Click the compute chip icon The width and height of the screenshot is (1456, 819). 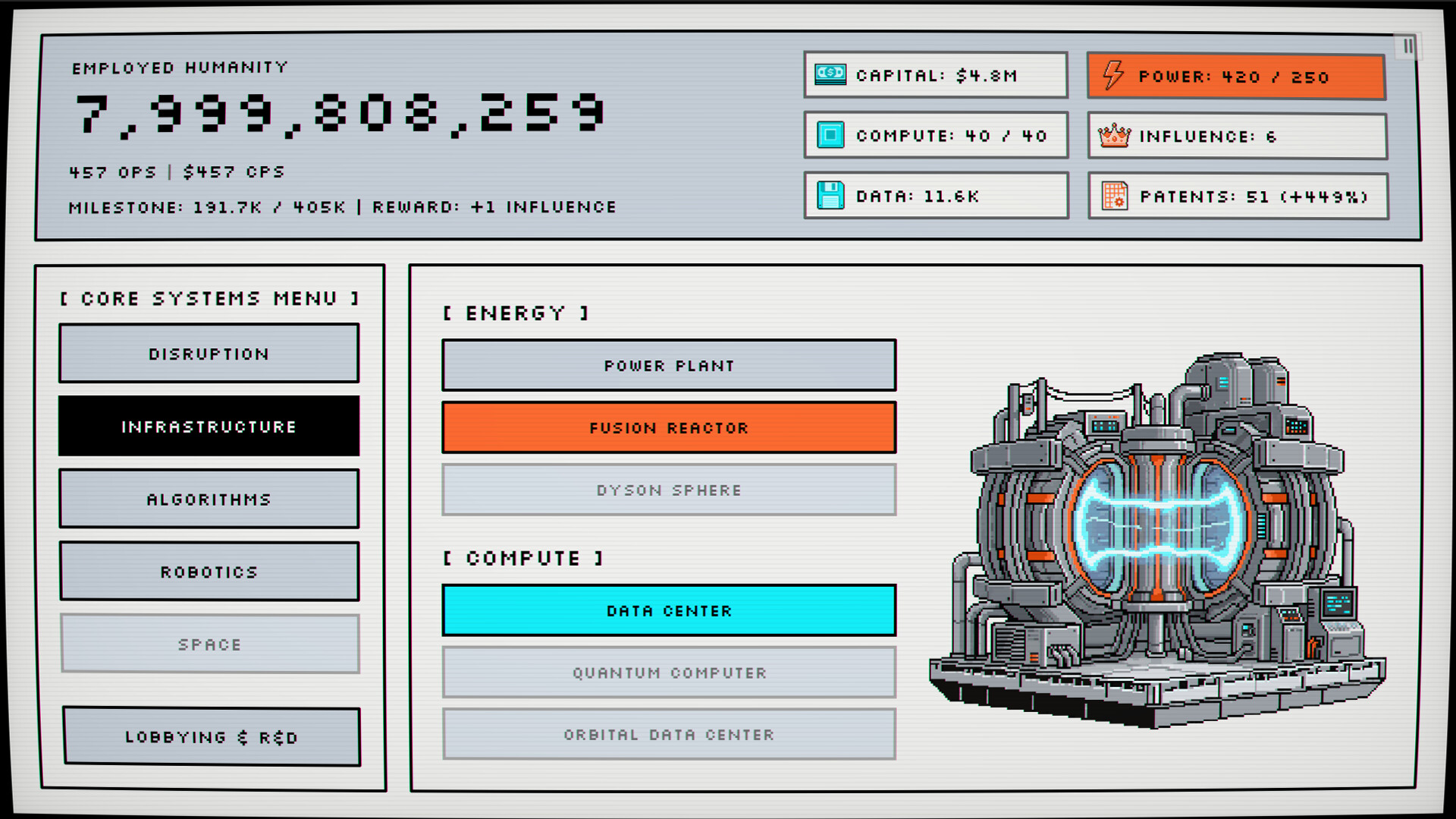point(830,135)
